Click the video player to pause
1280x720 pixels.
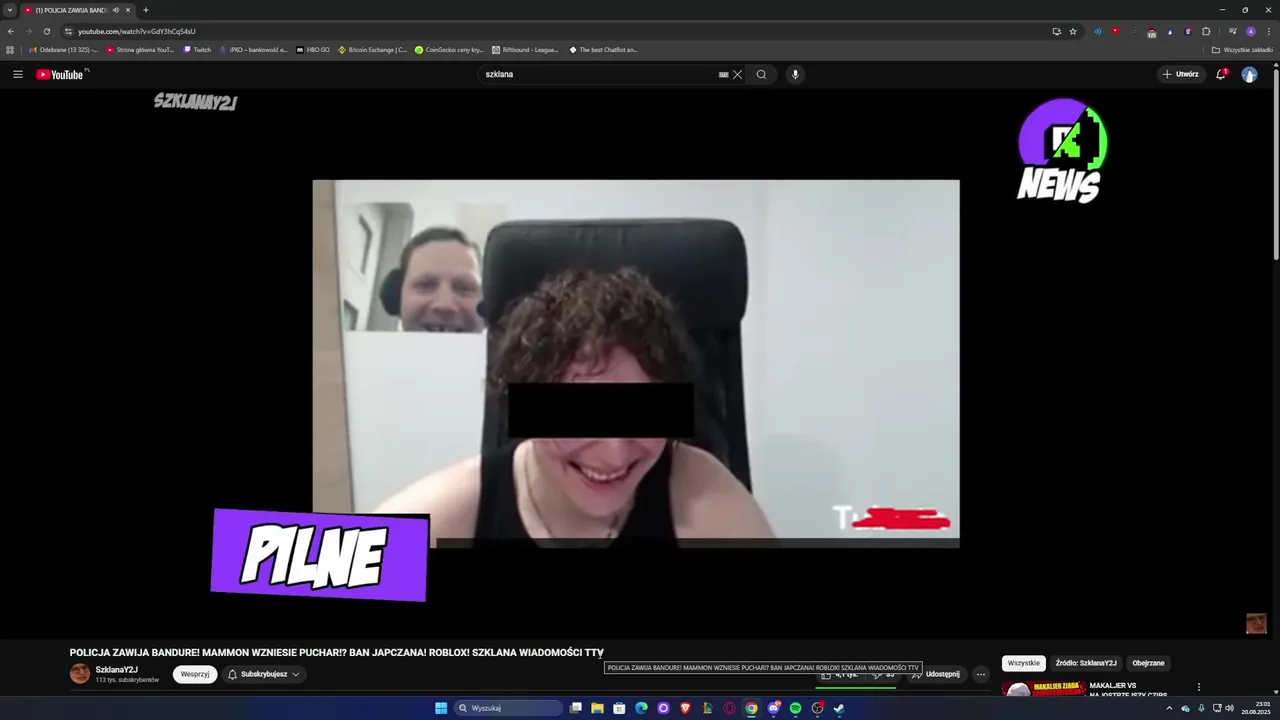tap(636, 363)
